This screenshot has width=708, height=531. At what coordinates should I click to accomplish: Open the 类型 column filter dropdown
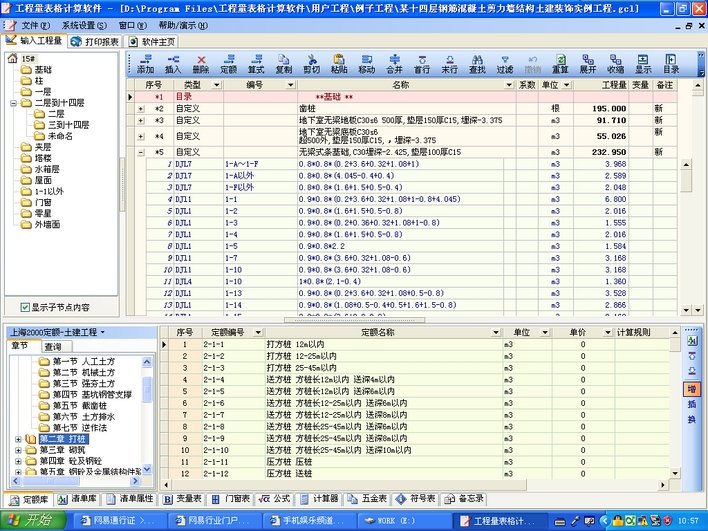point(217,85)
